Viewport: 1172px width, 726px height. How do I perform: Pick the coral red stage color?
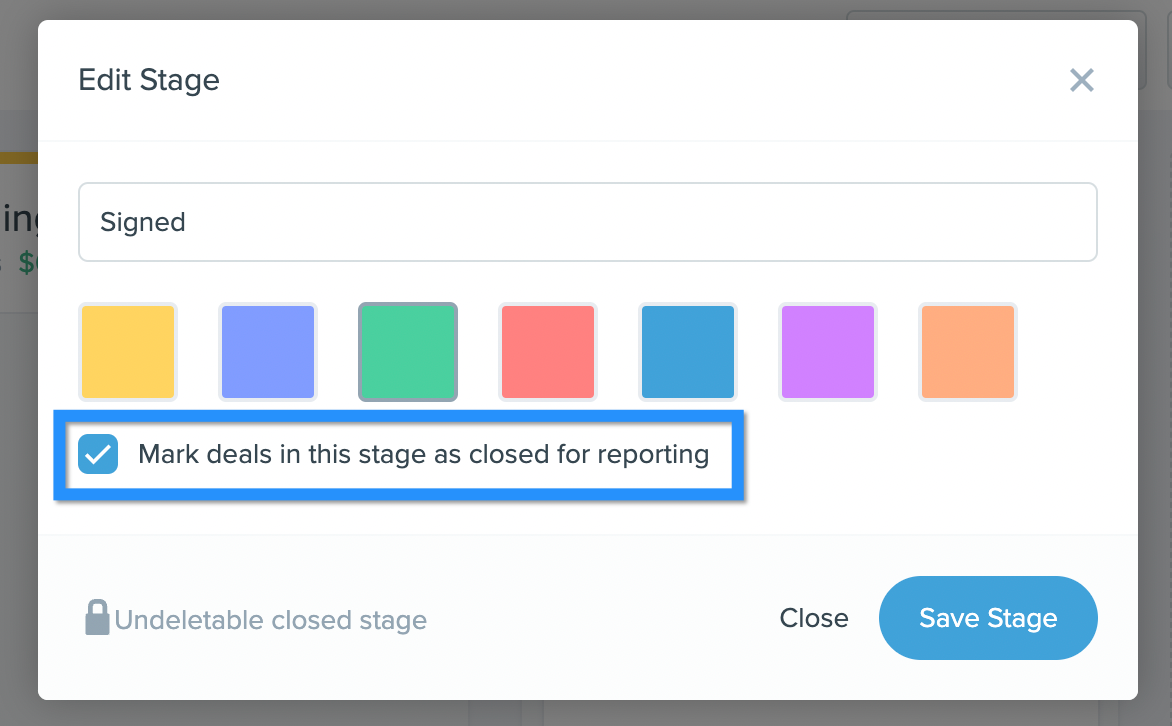coord(548,351)
